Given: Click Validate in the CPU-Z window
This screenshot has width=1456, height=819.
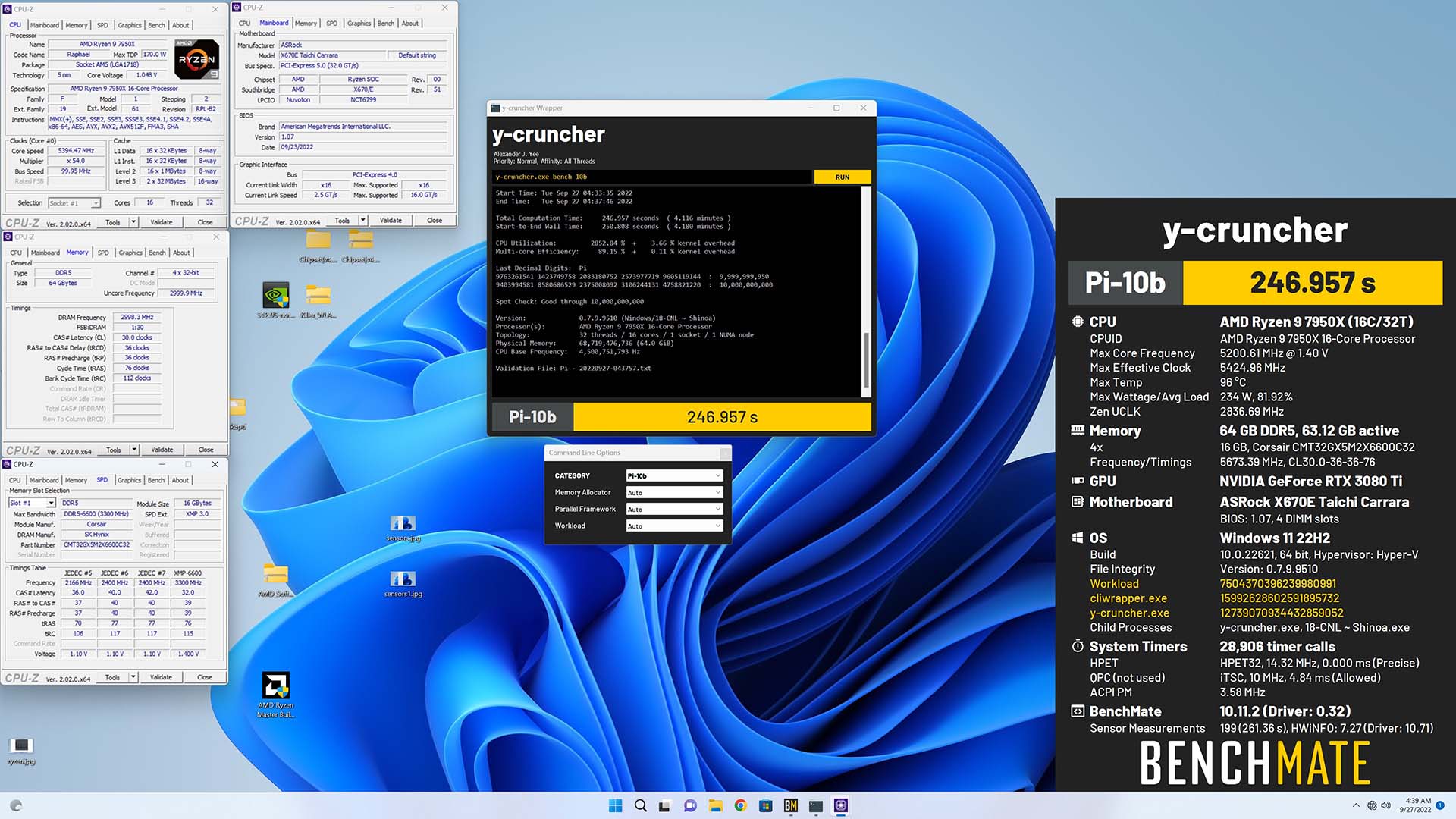Looking at the screenshot, I should pyautogui.click(x=161, y=221).
